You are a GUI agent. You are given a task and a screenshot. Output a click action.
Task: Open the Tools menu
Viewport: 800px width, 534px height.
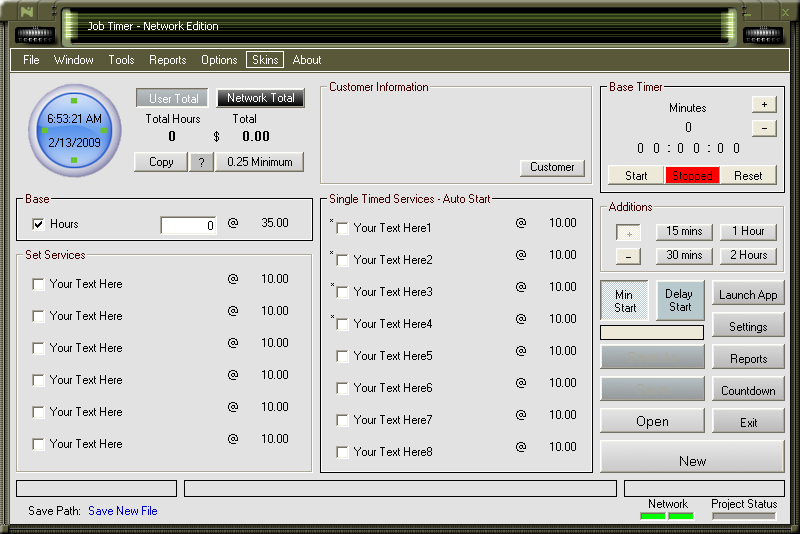121,60
